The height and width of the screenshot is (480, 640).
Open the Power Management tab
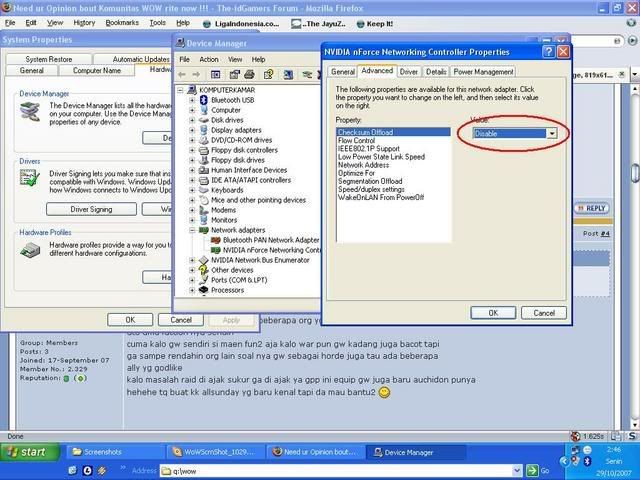coord(483,72)
